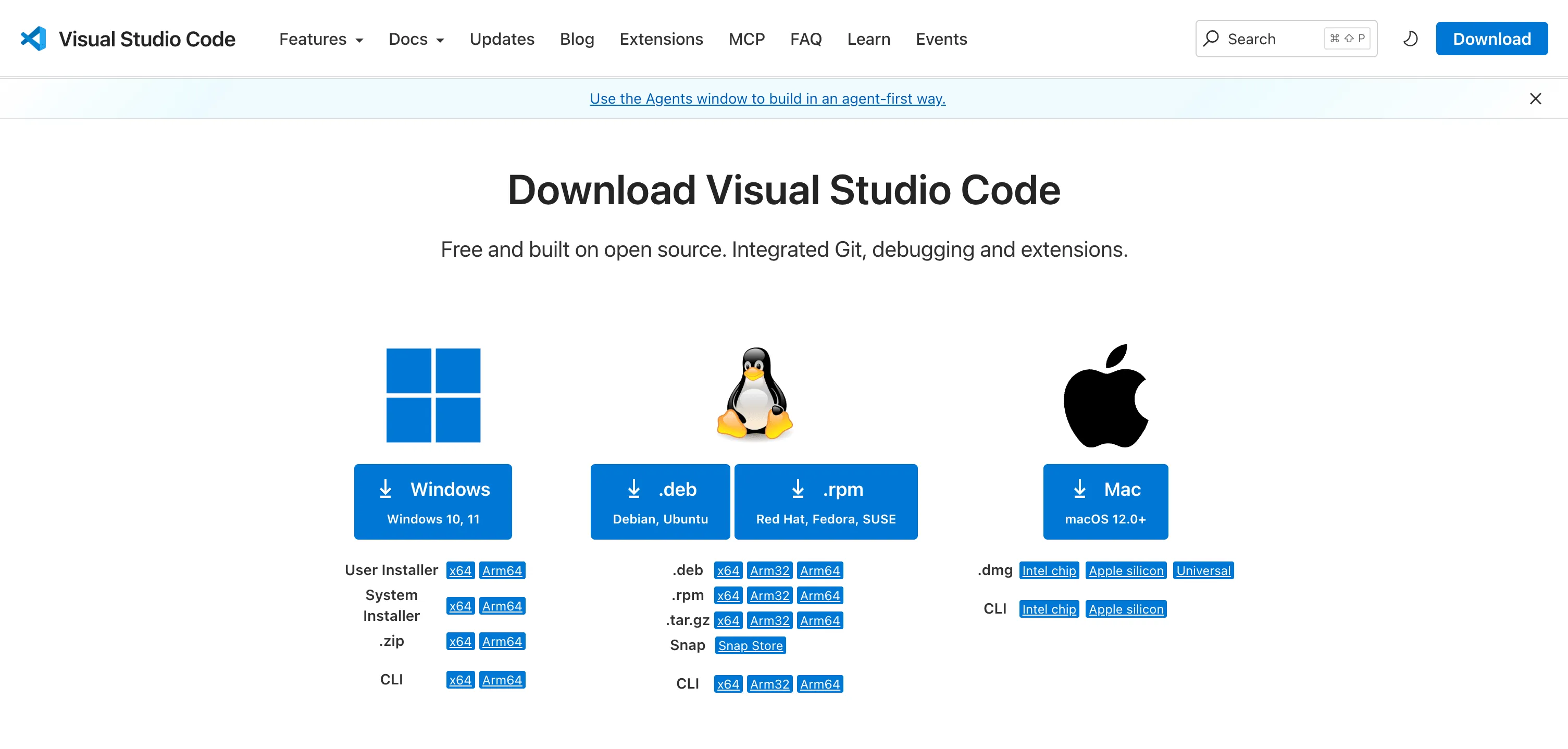Select Linux .rpm x64 link

pyautogui.click(x=728, y=596)
